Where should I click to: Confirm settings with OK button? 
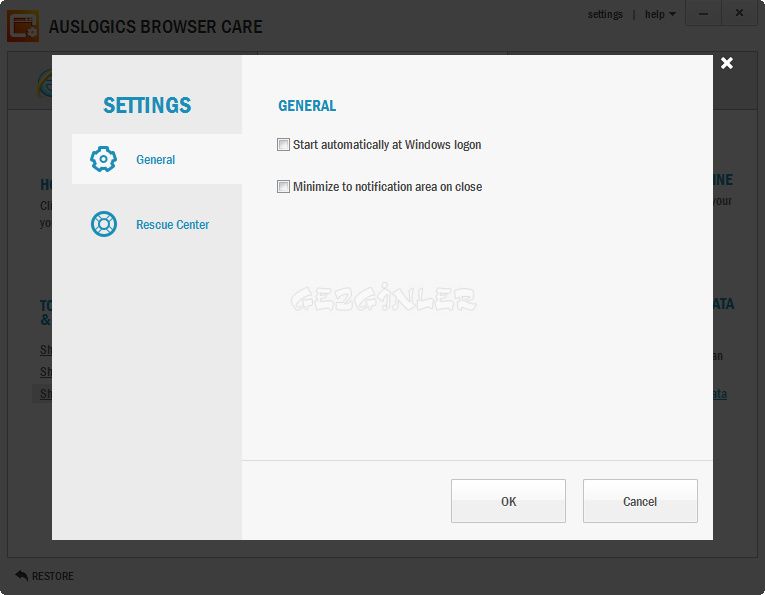click(x=508, y=501)
